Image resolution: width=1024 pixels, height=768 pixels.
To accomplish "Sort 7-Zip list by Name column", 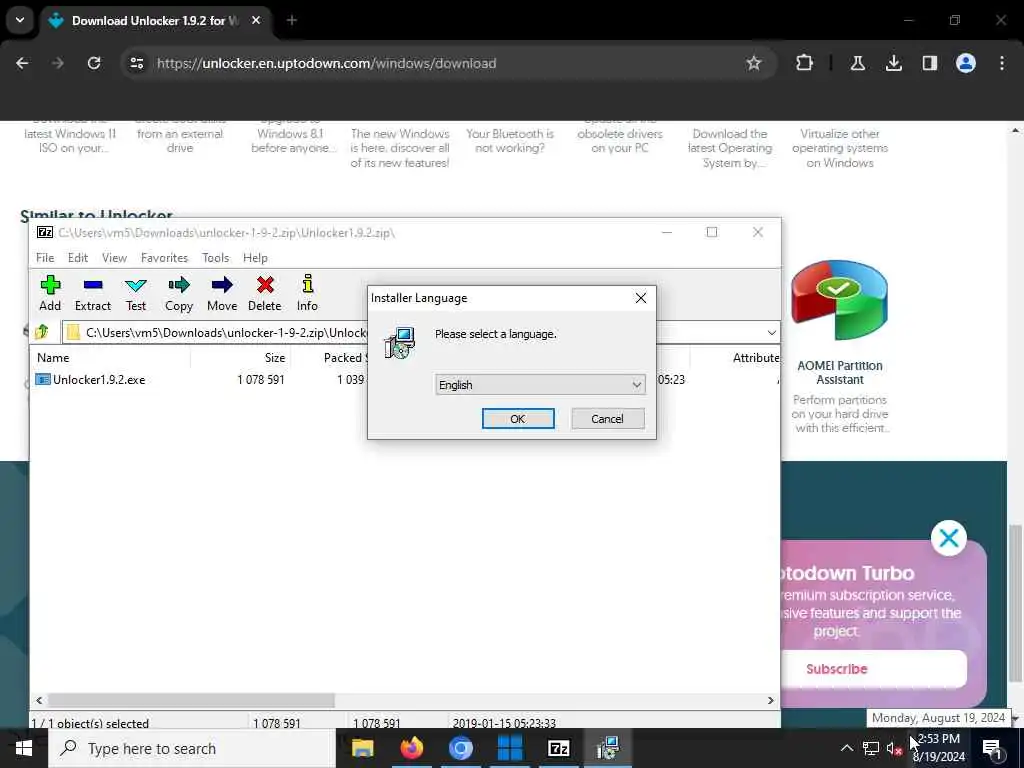I will [x=111, y=358].
